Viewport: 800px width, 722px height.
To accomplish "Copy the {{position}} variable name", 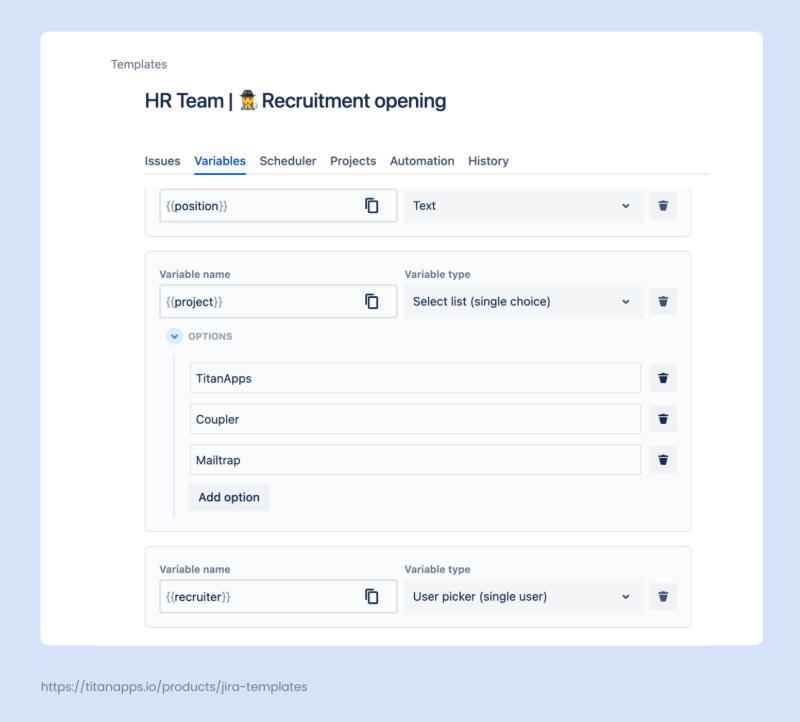I will pos(372,206).
